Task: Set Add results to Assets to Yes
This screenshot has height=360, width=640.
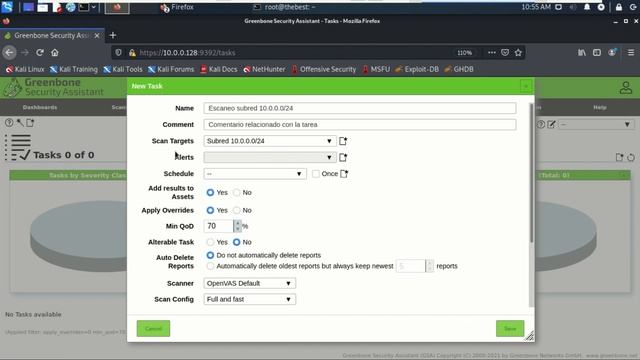Action: click(x=210, y=192)
